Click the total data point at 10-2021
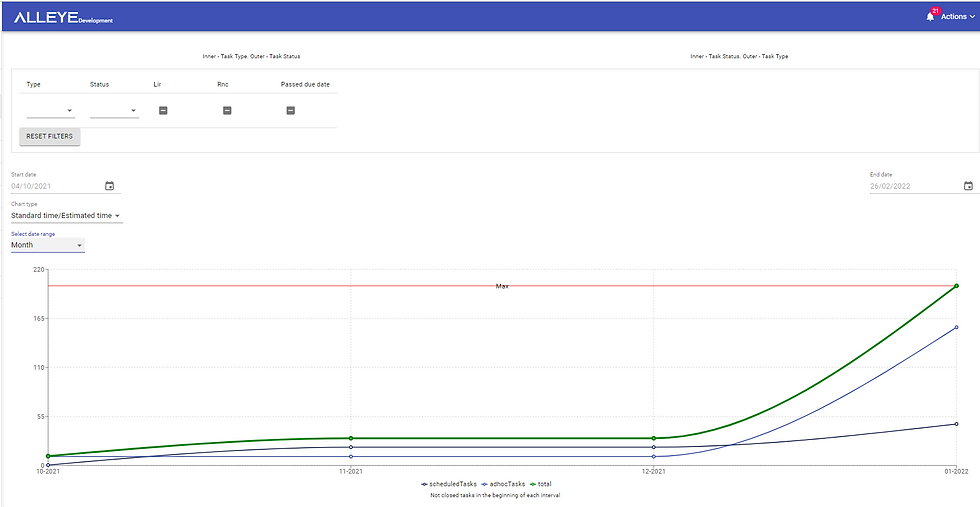Viewport: 980px width, 507px height. 48,456
